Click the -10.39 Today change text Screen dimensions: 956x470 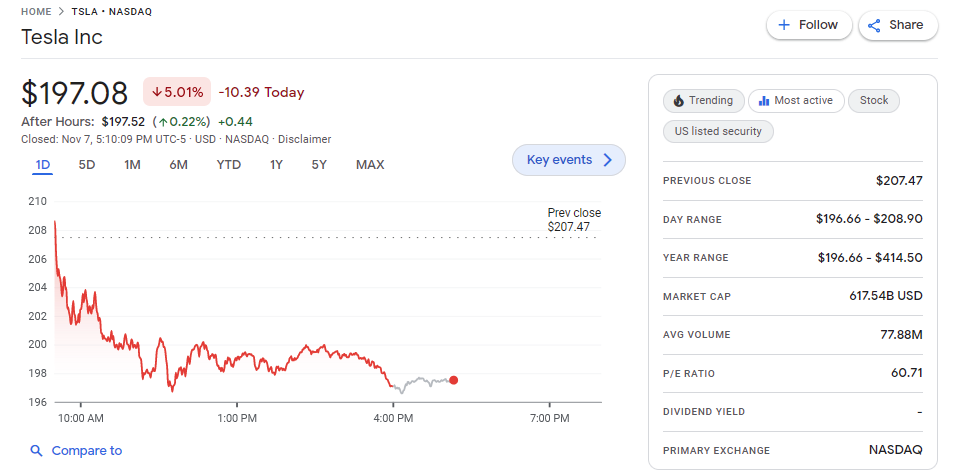[x=261, y=93]
